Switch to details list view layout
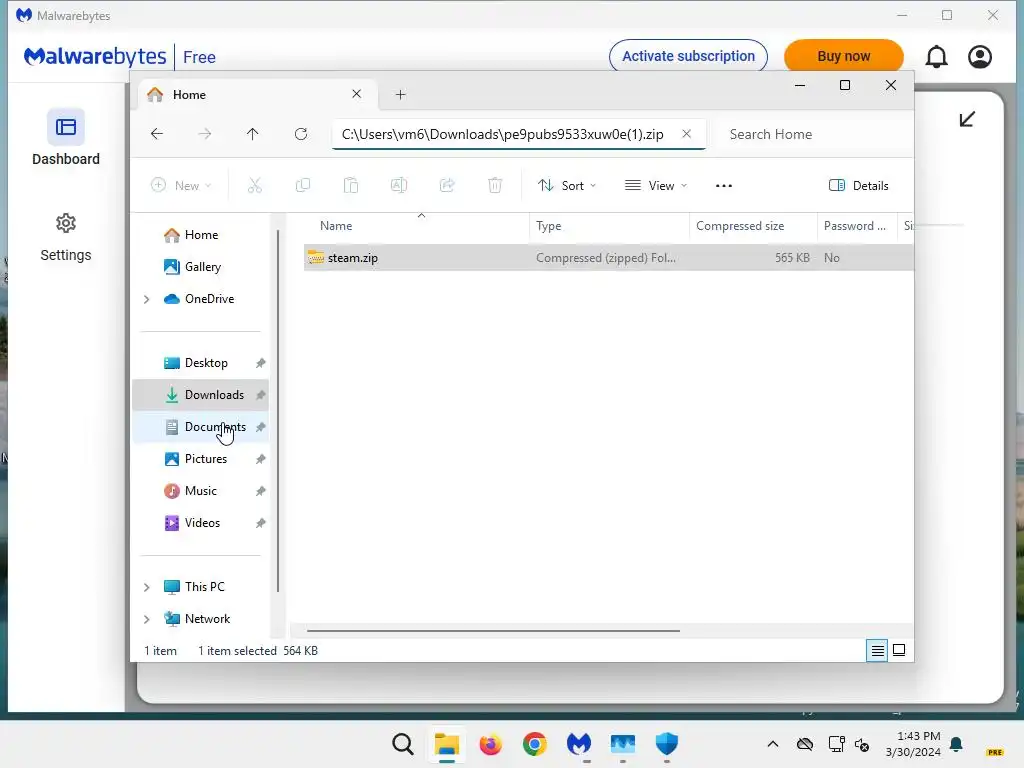 pos(877,650)
